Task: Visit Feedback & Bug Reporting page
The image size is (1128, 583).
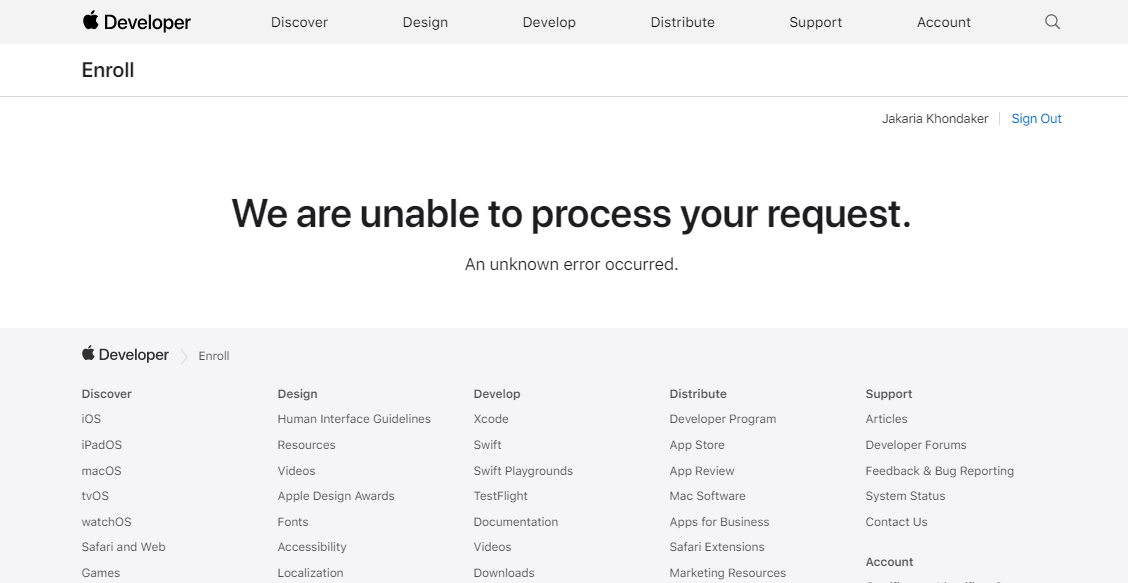Action: pyautogui.click(x=939, y=470)
